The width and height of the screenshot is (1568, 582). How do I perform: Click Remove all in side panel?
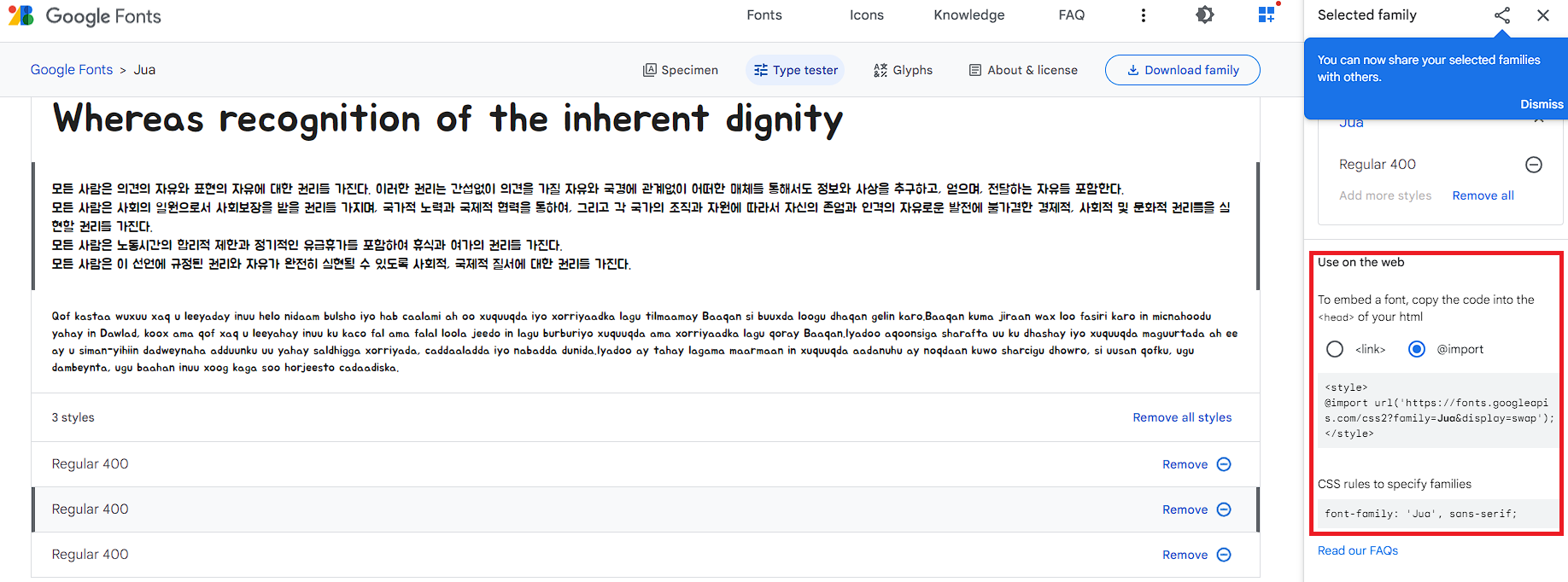(1483, 195)
